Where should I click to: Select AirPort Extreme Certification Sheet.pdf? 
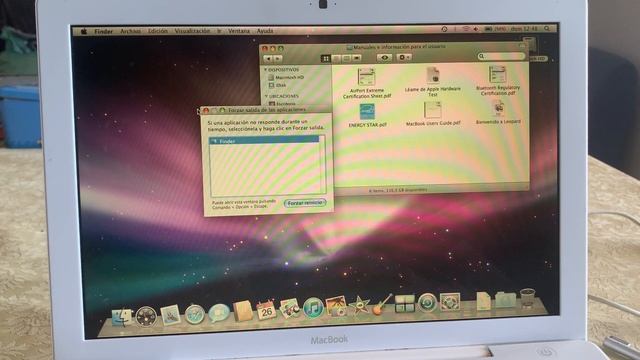click(x=367, y=83)
